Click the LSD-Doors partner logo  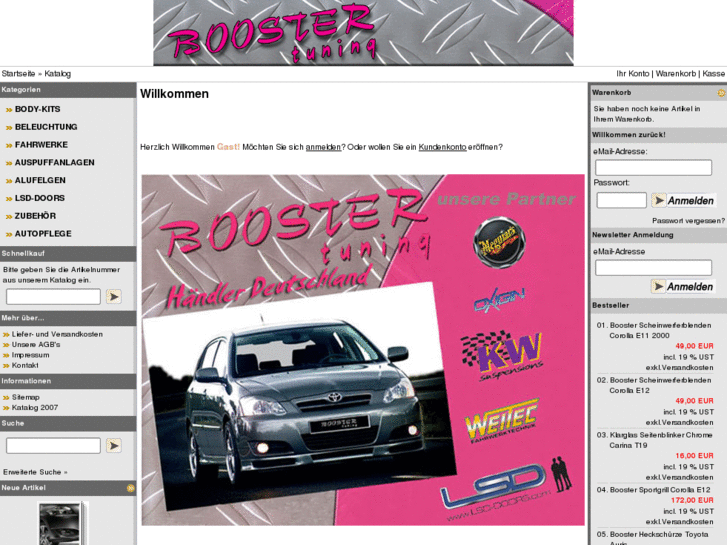click(x=506, y=489)
